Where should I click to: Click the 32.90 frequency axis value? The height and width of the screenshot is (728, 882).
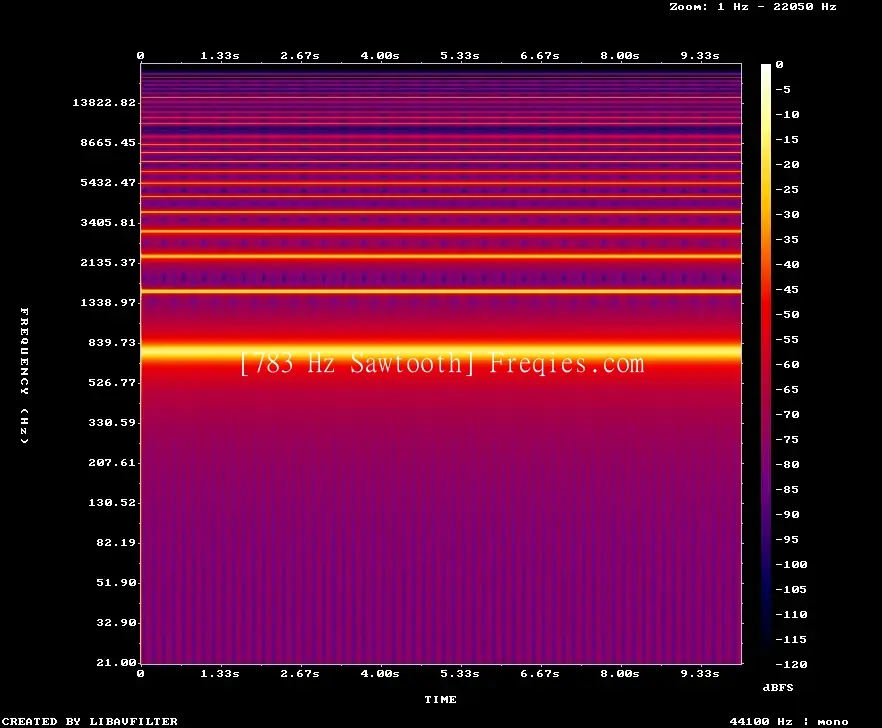point(116,622)
